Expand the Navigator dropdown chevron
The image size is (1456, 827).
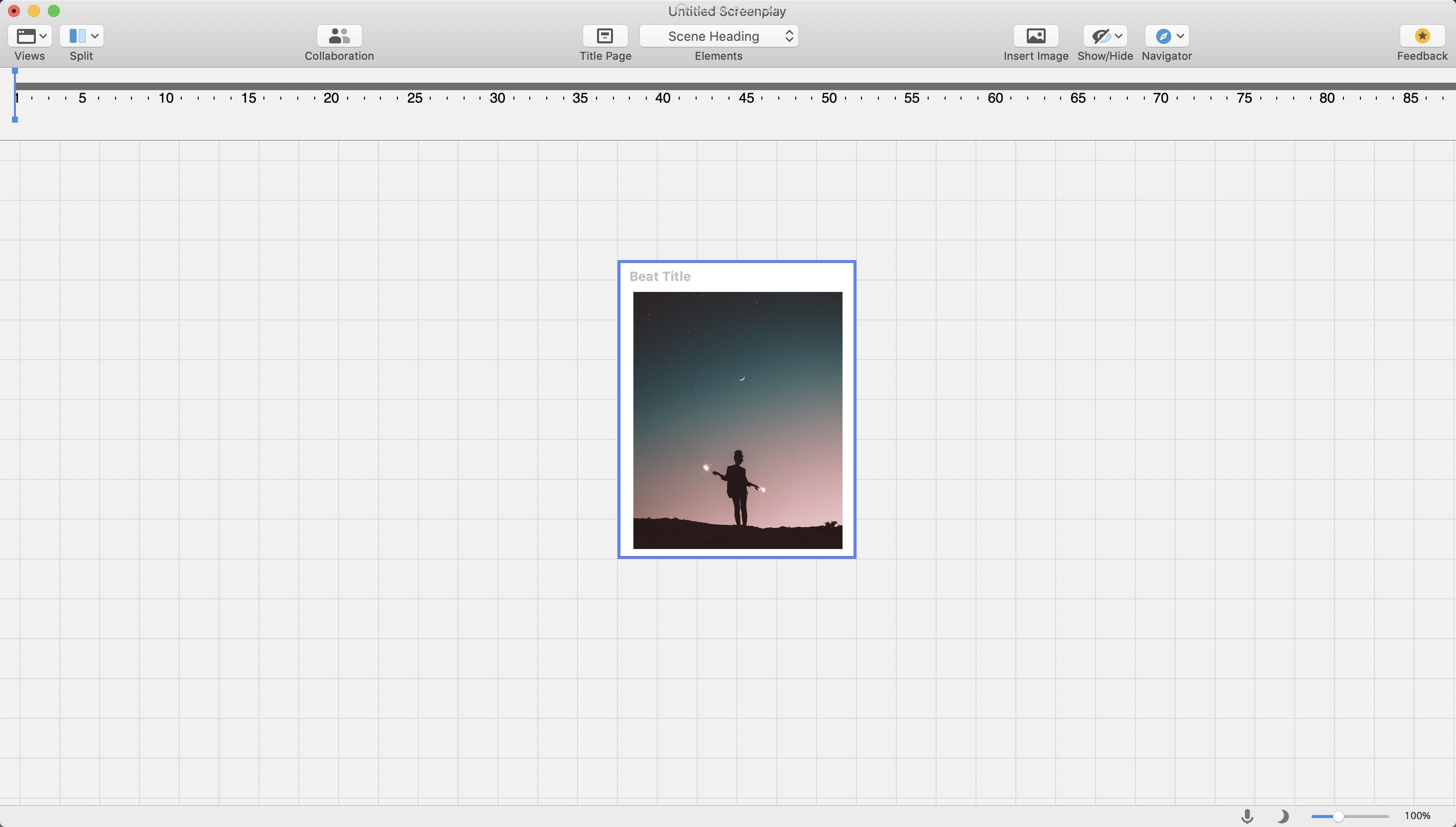click(1181, 36)
